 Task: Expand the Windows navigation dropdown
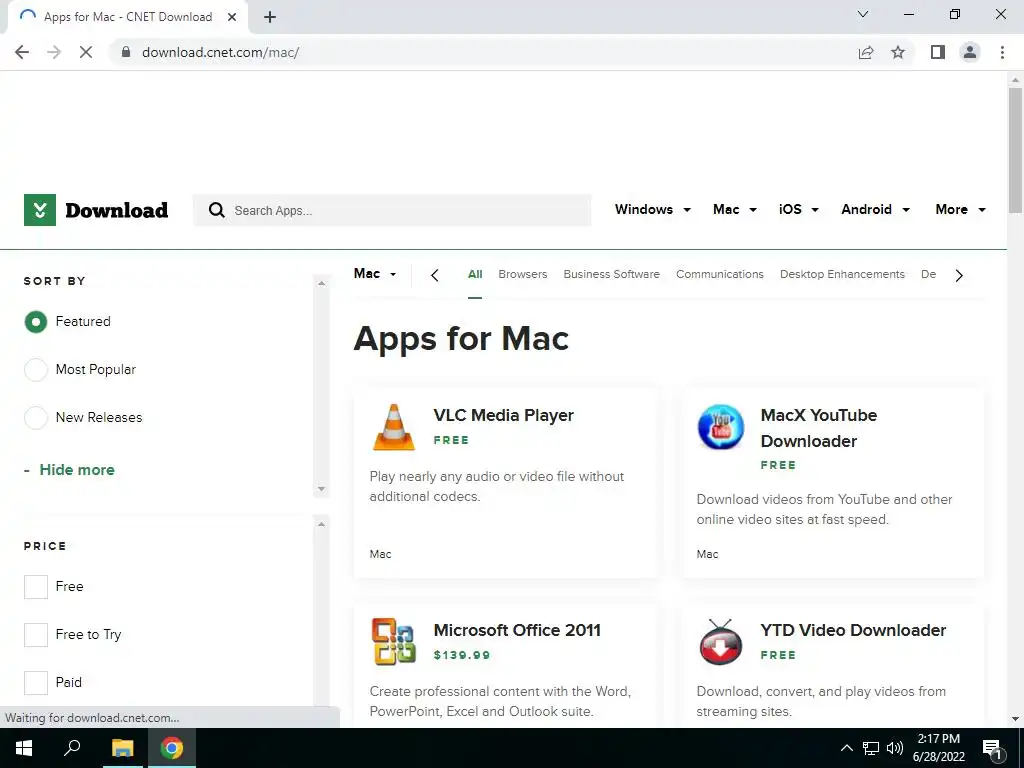click(x=652, y=210)
